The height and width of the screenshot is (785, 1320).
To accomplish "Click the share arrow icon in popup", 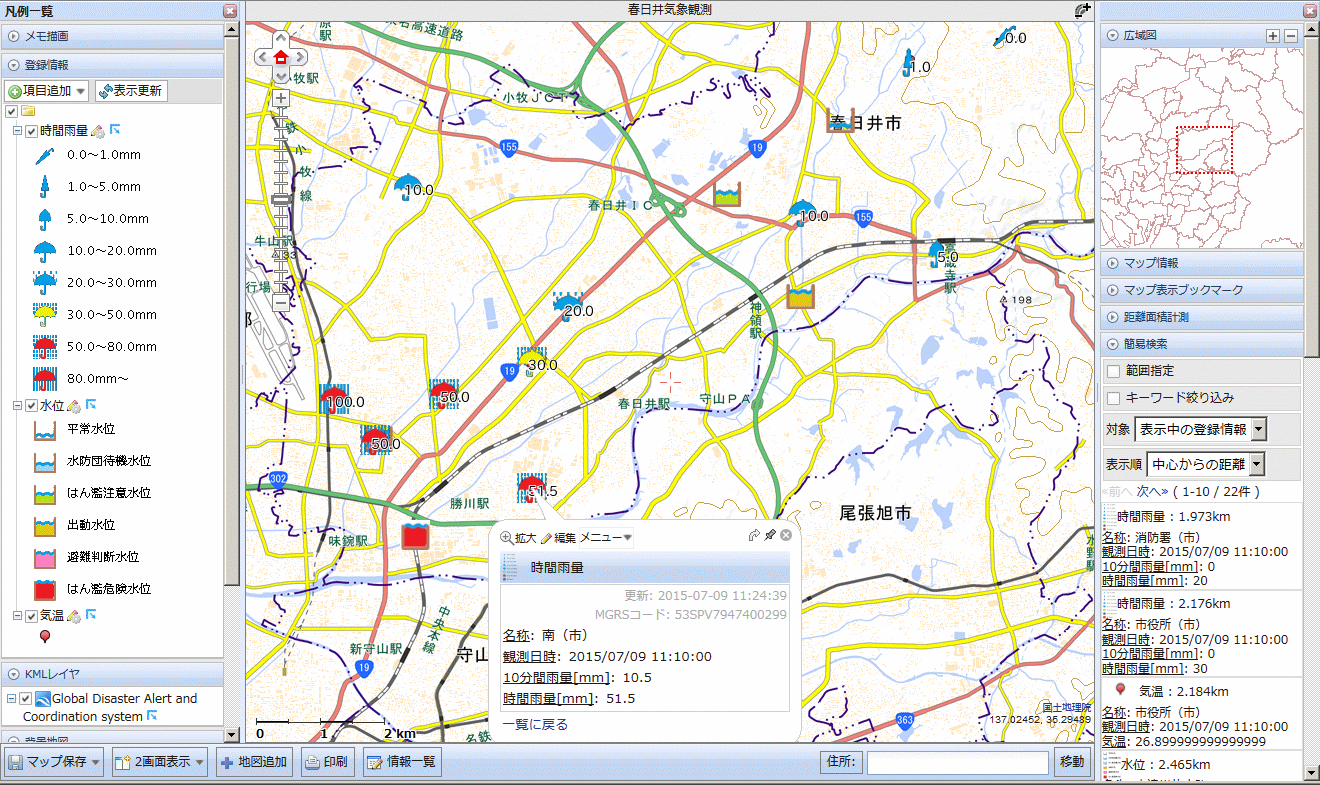I will point(754,536).
